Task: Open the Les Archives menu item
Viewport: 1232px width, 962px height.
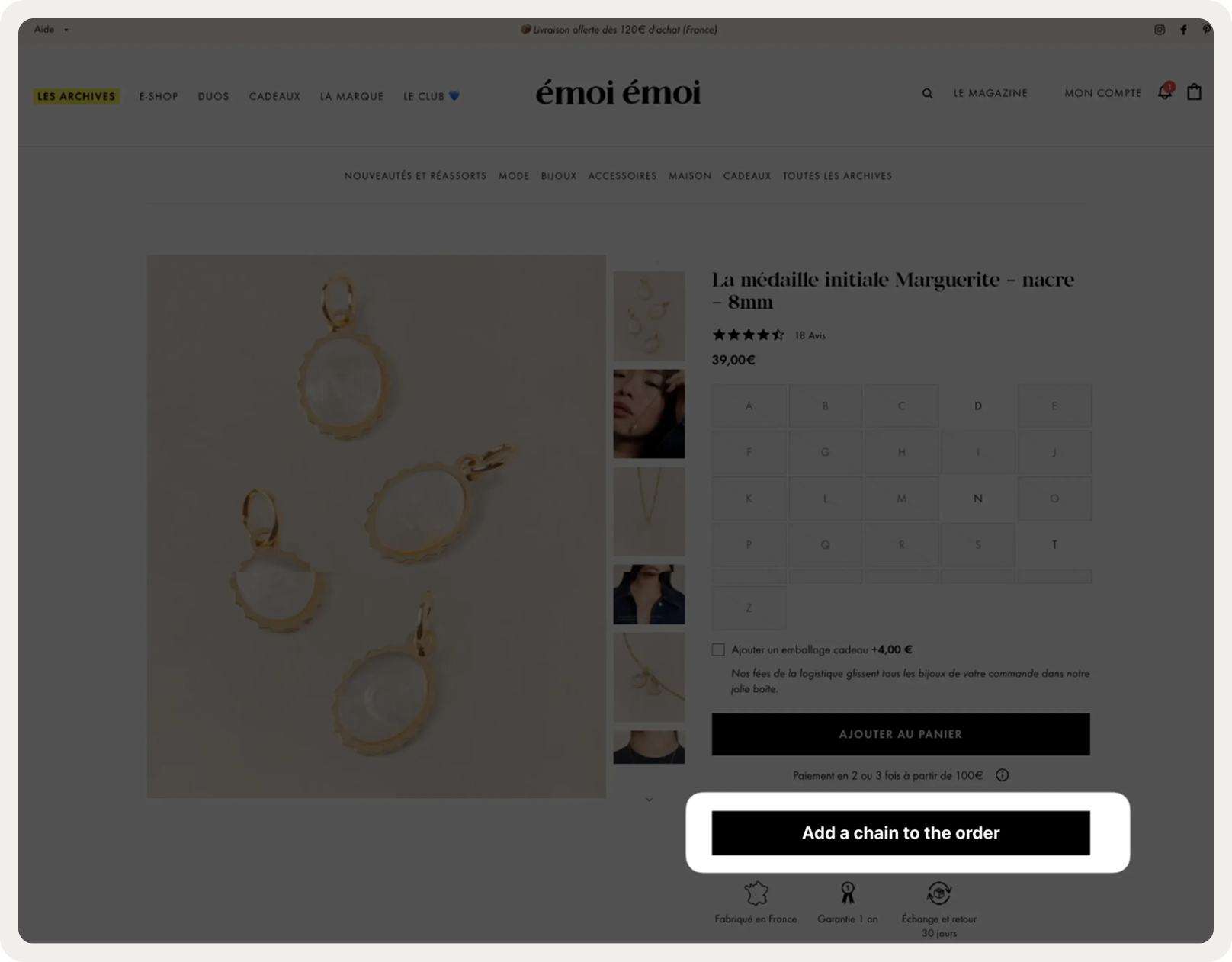Action: (x=76, y=96)
